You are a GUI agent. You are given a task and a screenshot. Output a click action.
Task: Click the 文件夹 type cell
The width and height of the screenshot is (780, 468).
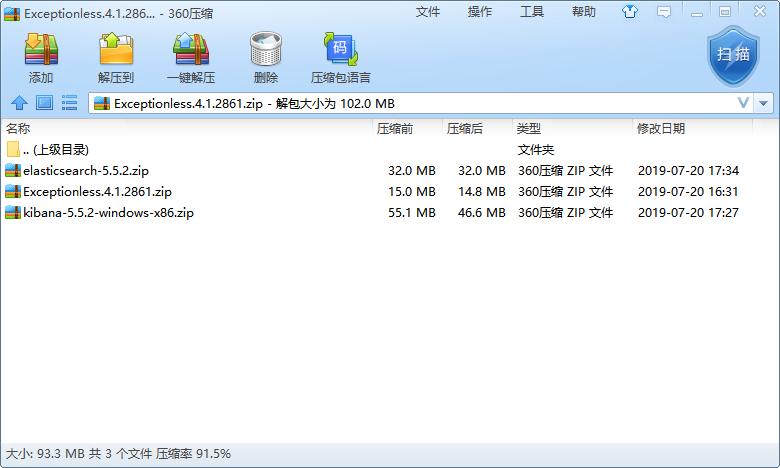[x=536, y=150]
